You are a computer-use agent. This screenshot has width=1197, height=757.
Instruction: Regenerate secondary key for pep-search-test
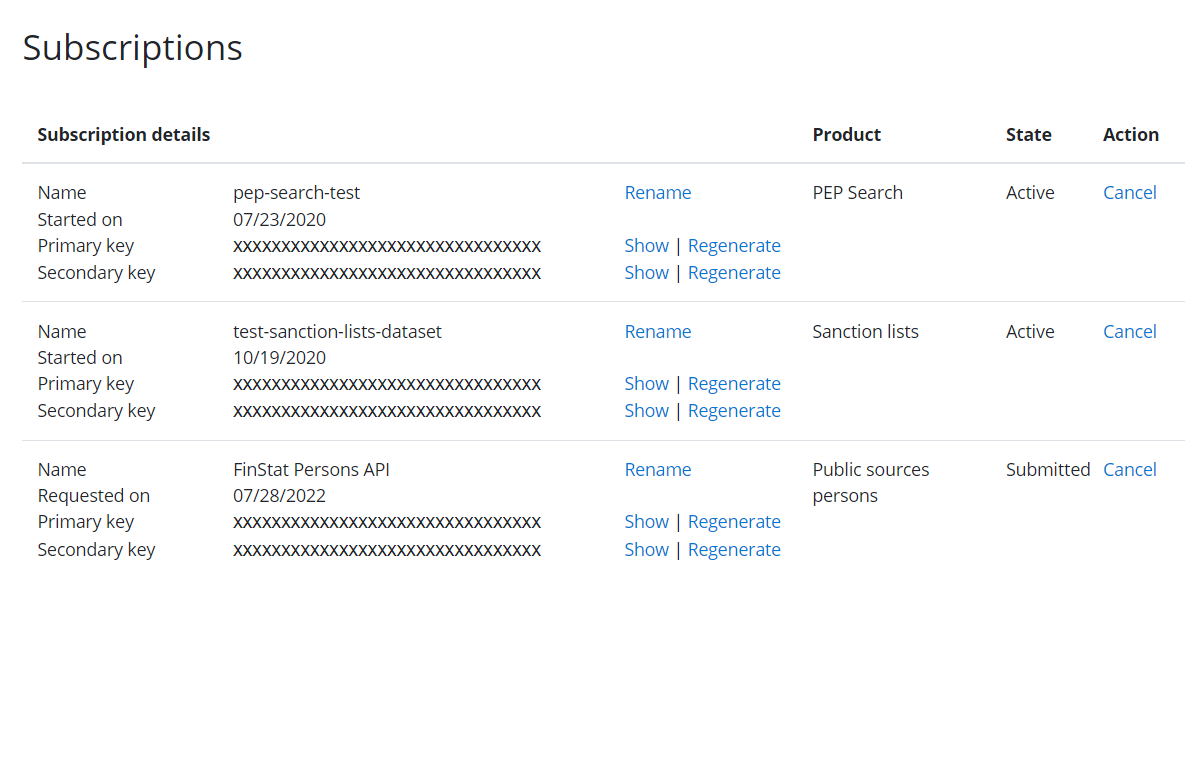tap(734, 273)
